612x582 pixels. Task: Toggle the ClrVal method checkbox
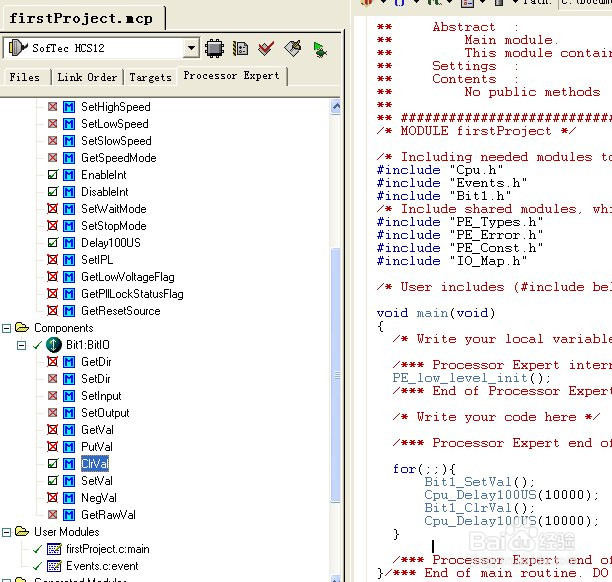pos(53,463)
